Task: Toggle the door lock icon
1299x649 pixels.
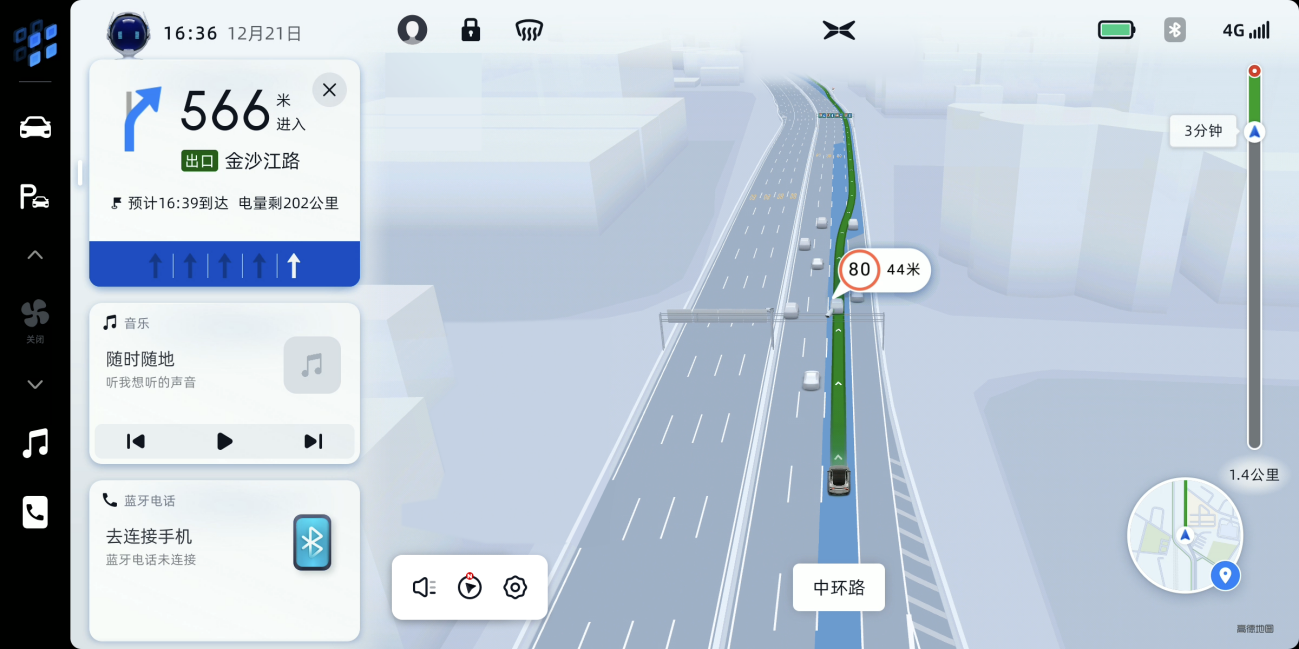Action: coord(470,30)
